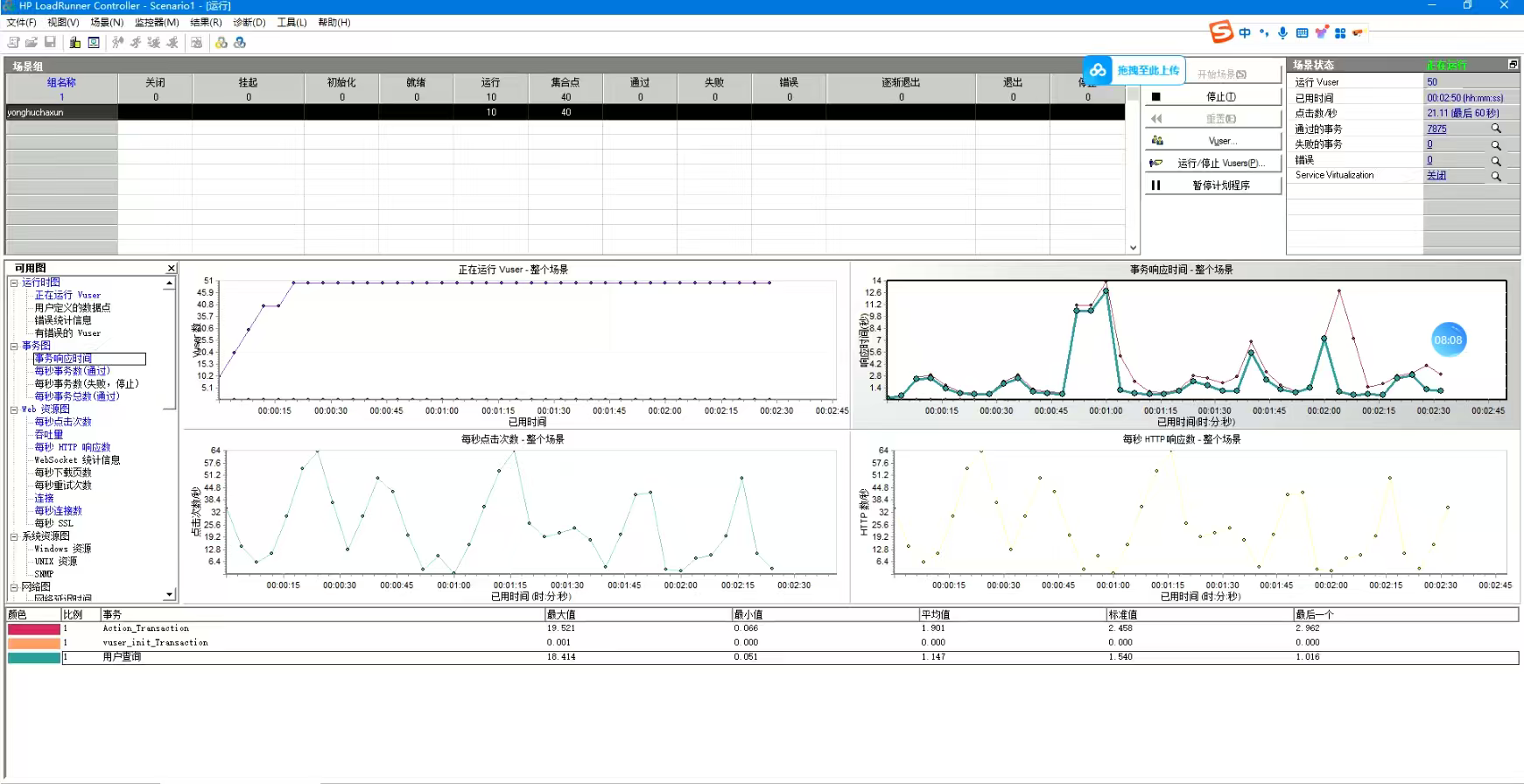Restore the 场景状态 panel with corner icon
The height and width of the screenshot is (784, 1524).
pos(1513,65)
